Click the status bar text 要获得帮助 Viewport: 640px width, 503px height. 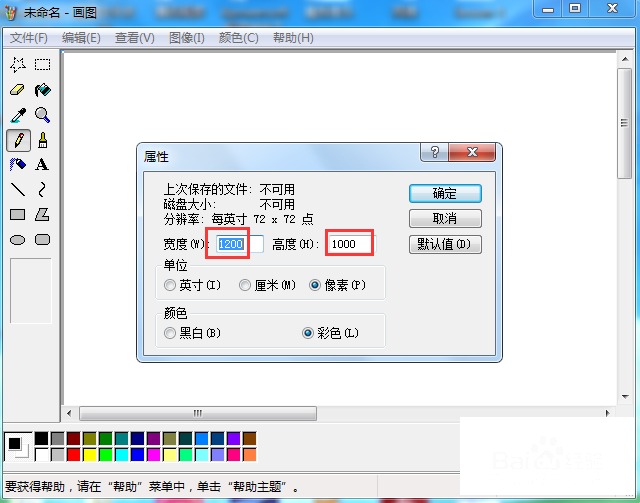click(x=35, y=487)
